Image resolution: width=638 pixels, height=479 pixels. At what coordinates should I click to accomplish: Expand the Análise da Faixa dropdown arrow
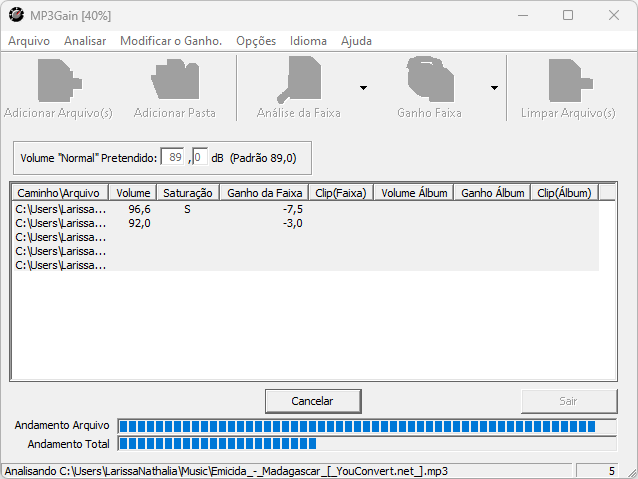coord(363,87)
